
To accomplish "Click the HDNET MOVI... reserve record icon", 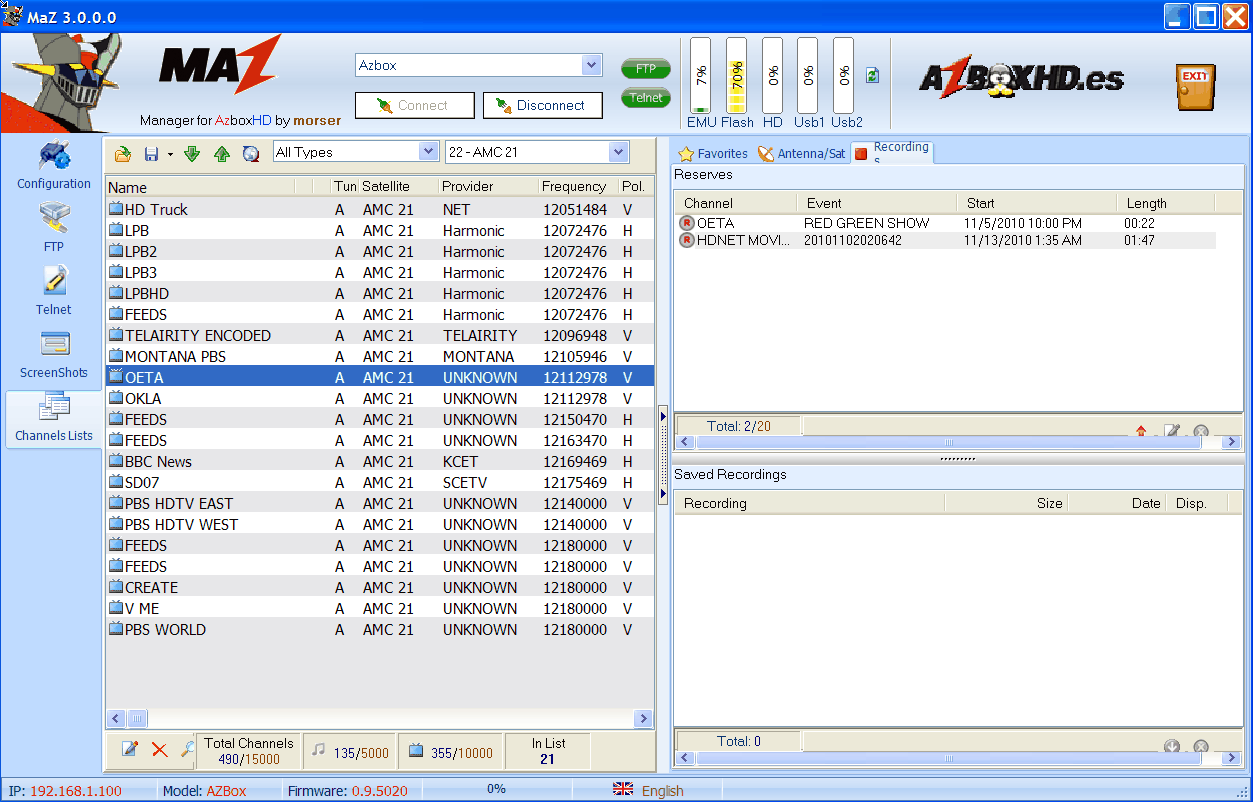I will click(x=687, y=240).
